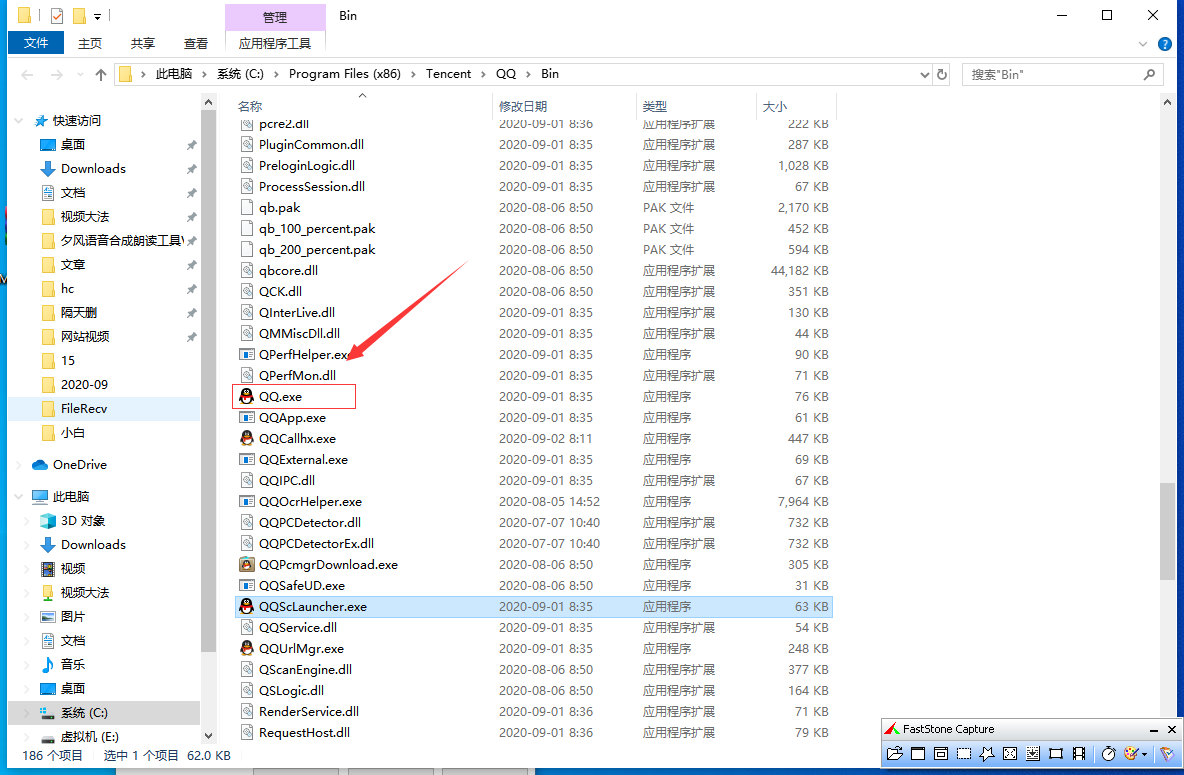
Task: Click the FastStone delay timer icon
Action: pos(1108,754)
